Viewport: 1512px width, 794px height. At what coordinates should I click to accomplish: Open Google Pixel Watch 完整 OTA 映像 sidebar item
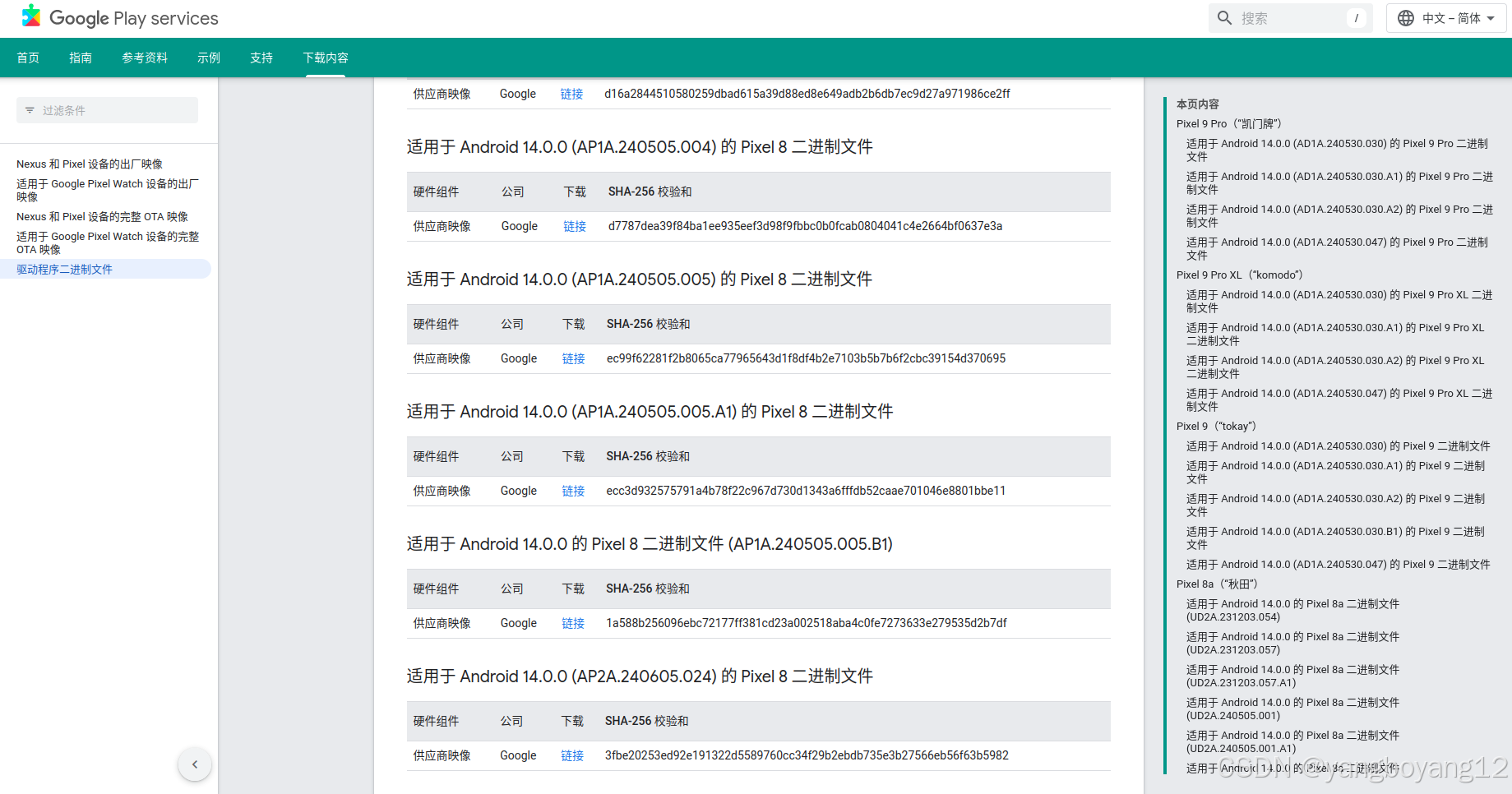tap(108, 242)
